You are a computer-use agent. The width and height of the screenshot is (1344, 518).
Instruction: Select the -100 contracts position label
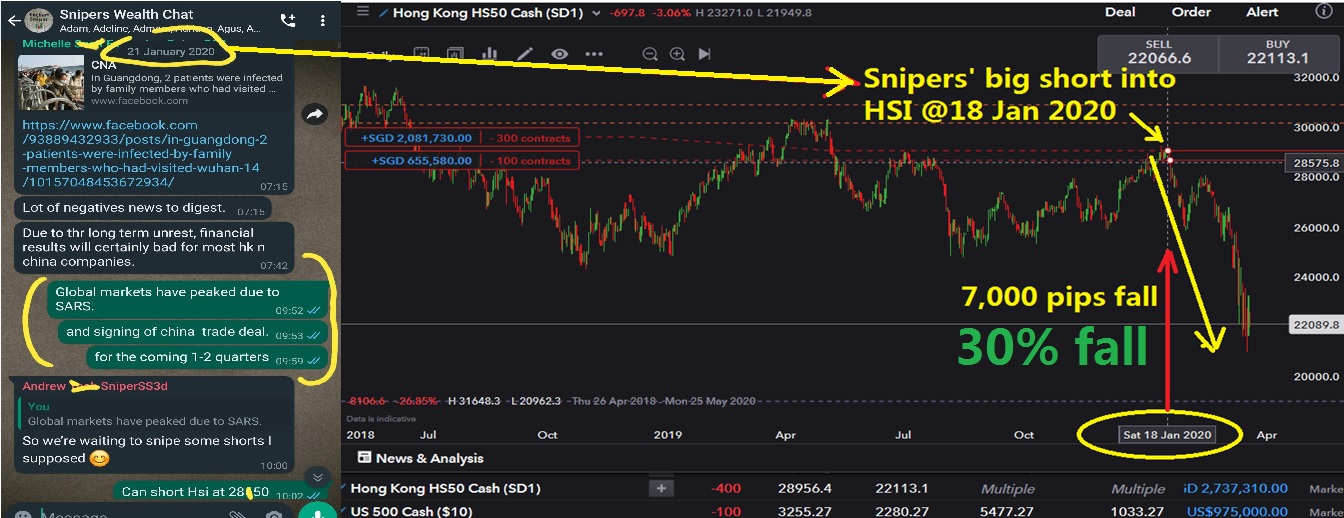(x=461, y=160)
